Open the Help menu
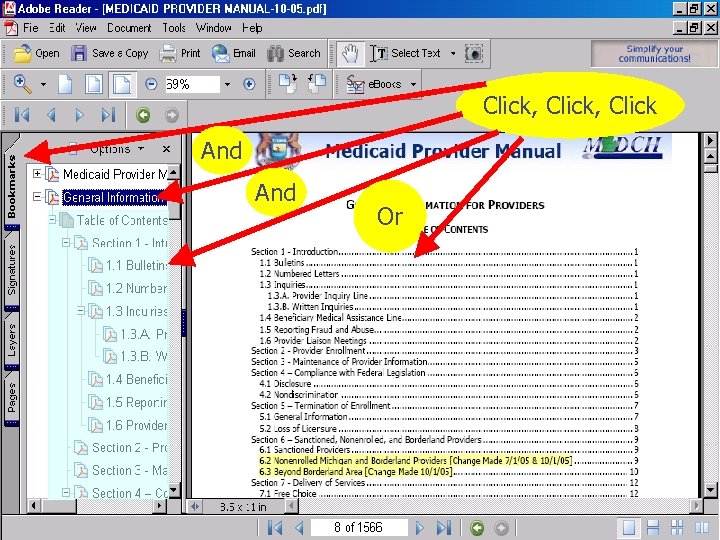 click(252, 28)
